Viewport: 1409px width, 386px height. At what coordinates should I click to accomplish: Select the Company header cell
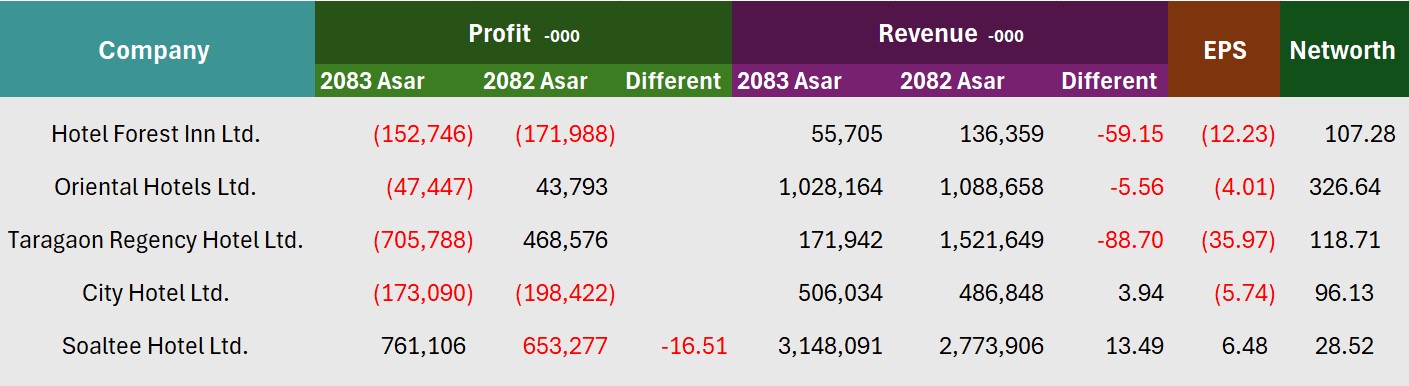coord(155,50)
